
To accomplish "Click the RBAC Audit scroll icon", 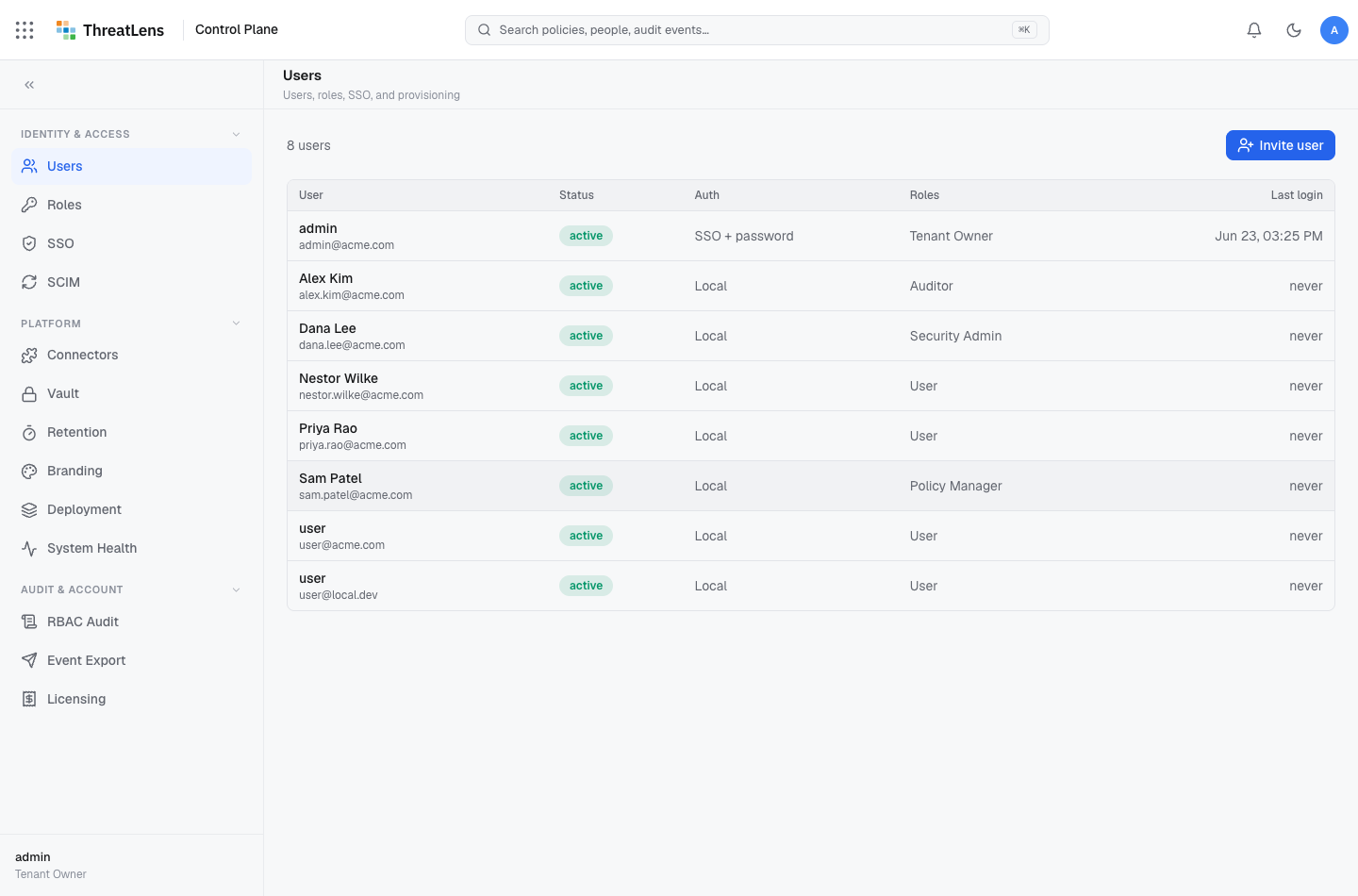I will click(29, 622).
